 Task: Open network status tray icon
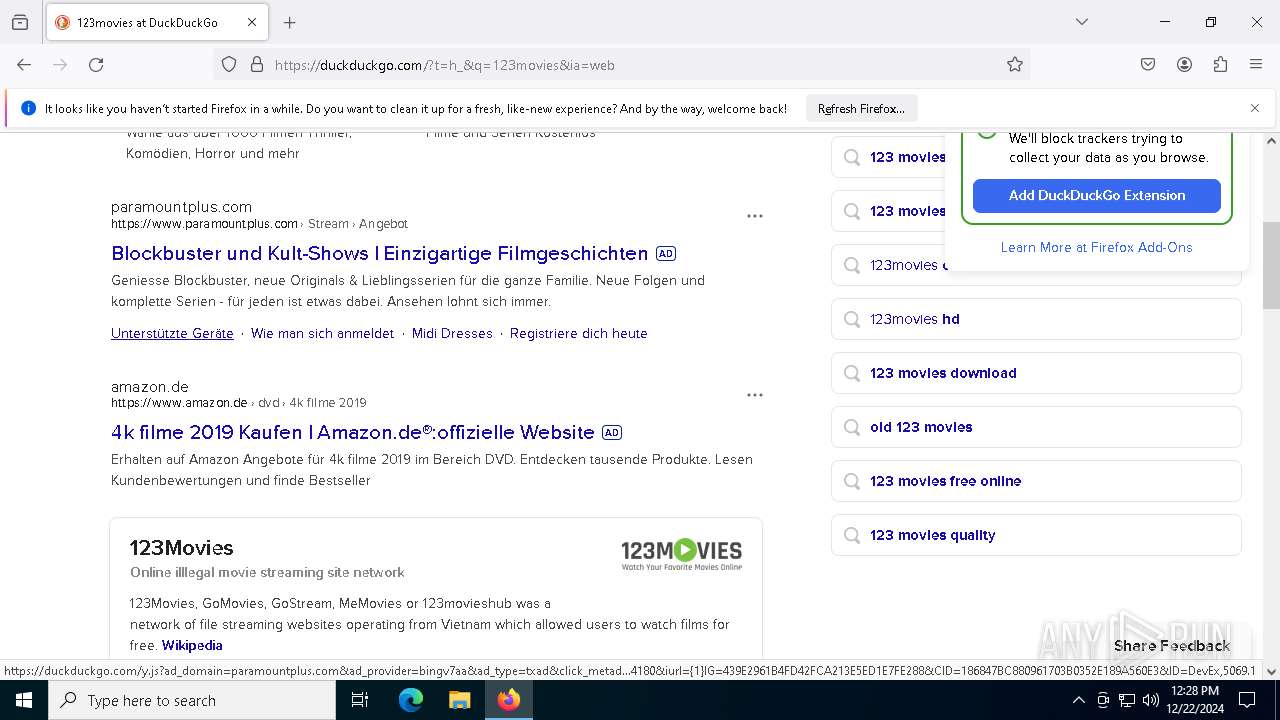point(1127,701)
